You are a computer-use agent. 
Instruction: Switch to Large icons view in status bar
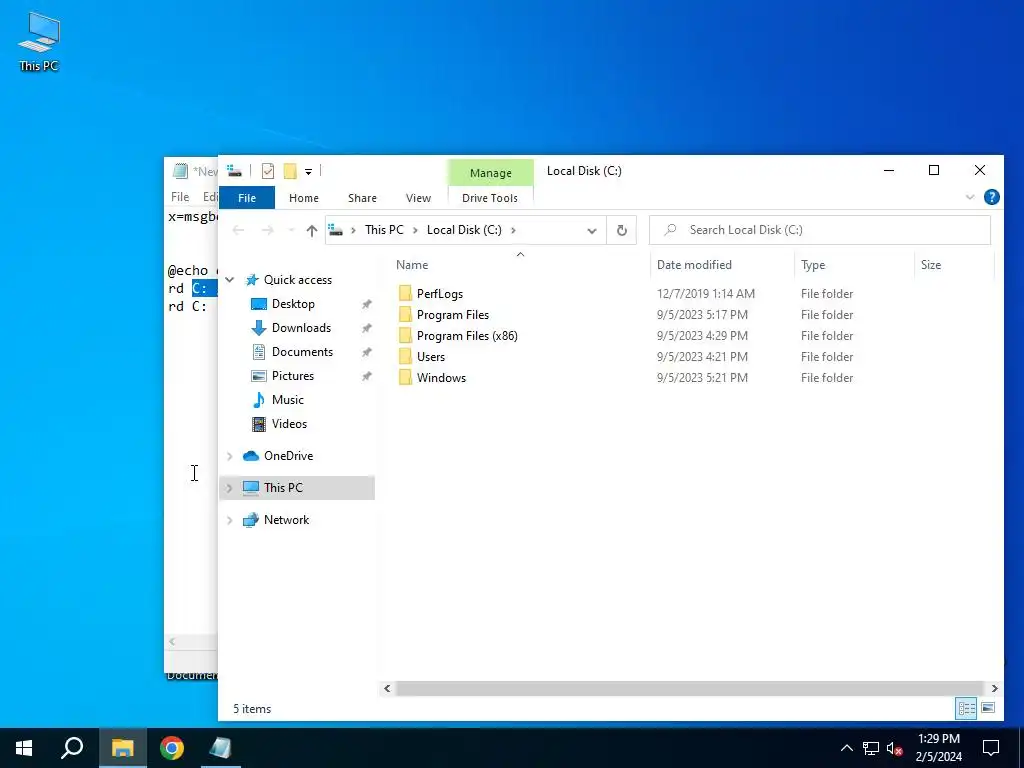tap(988, 708)
